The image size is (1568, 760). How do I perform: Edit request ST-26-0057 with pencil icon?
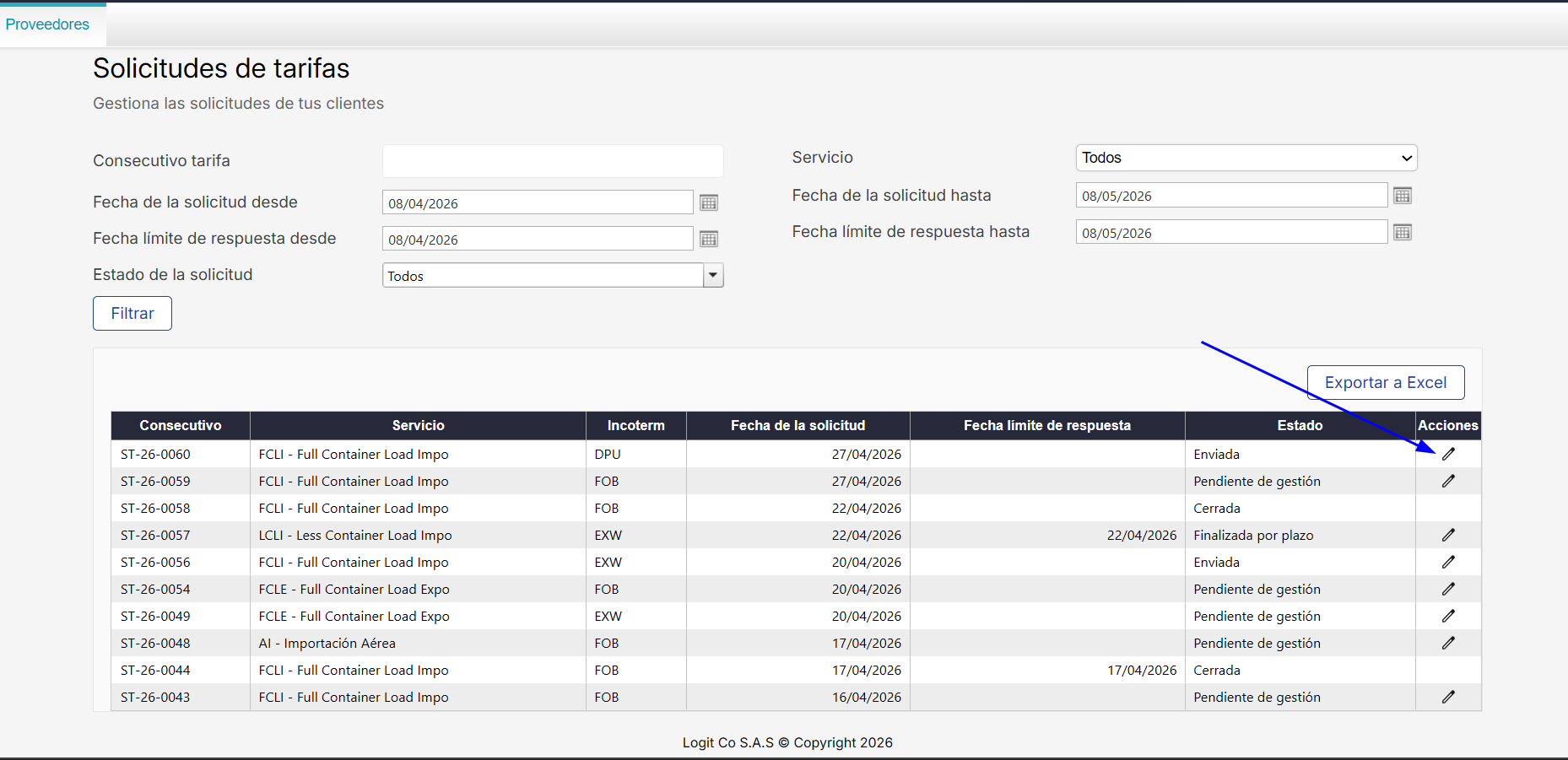pos(1448,535)
